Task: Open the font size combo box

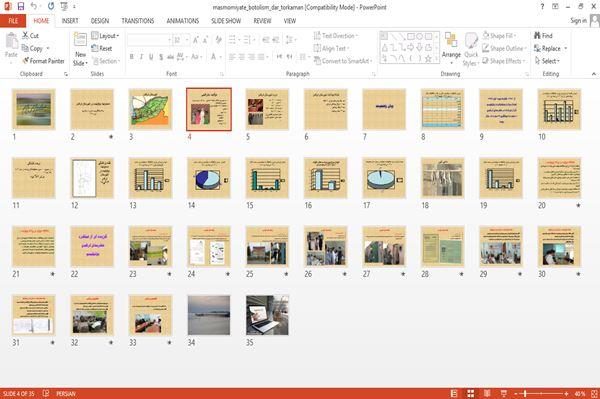Action: pyautogui.click(x=181, y=40)
